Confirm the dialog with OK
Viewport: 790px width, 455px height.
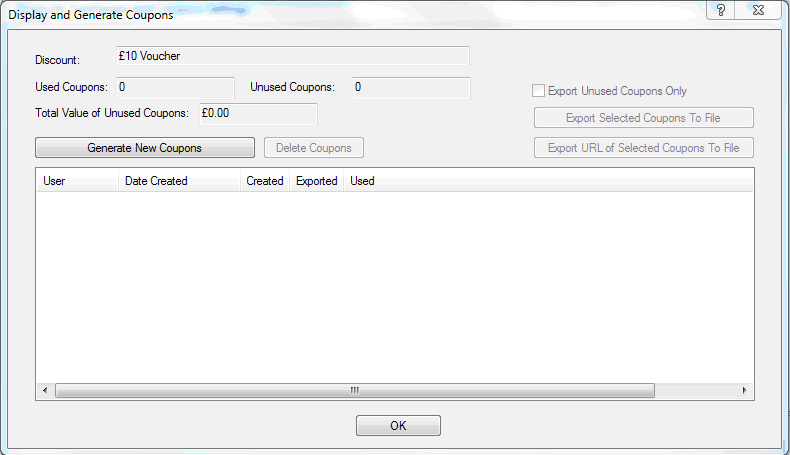tap(398, 426)
